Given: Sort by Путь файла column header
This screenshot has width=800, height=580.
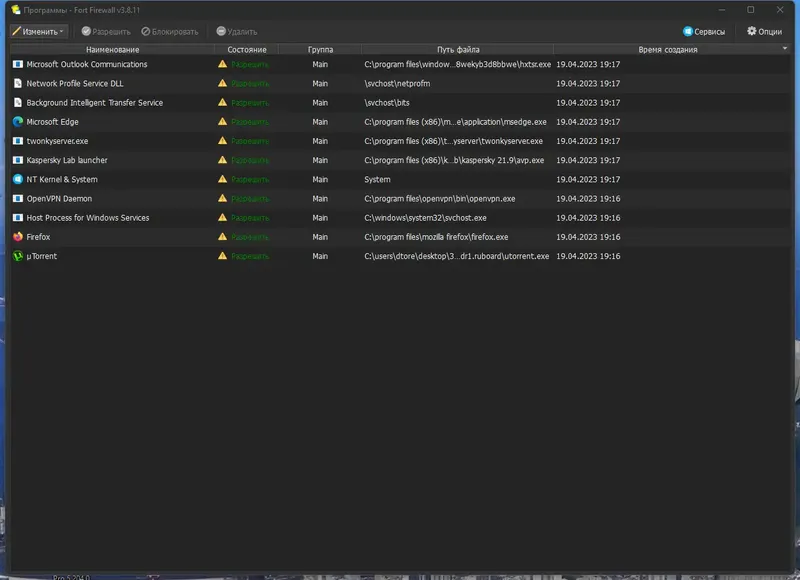Looking at the screenshot, I should tap(458, 49).
